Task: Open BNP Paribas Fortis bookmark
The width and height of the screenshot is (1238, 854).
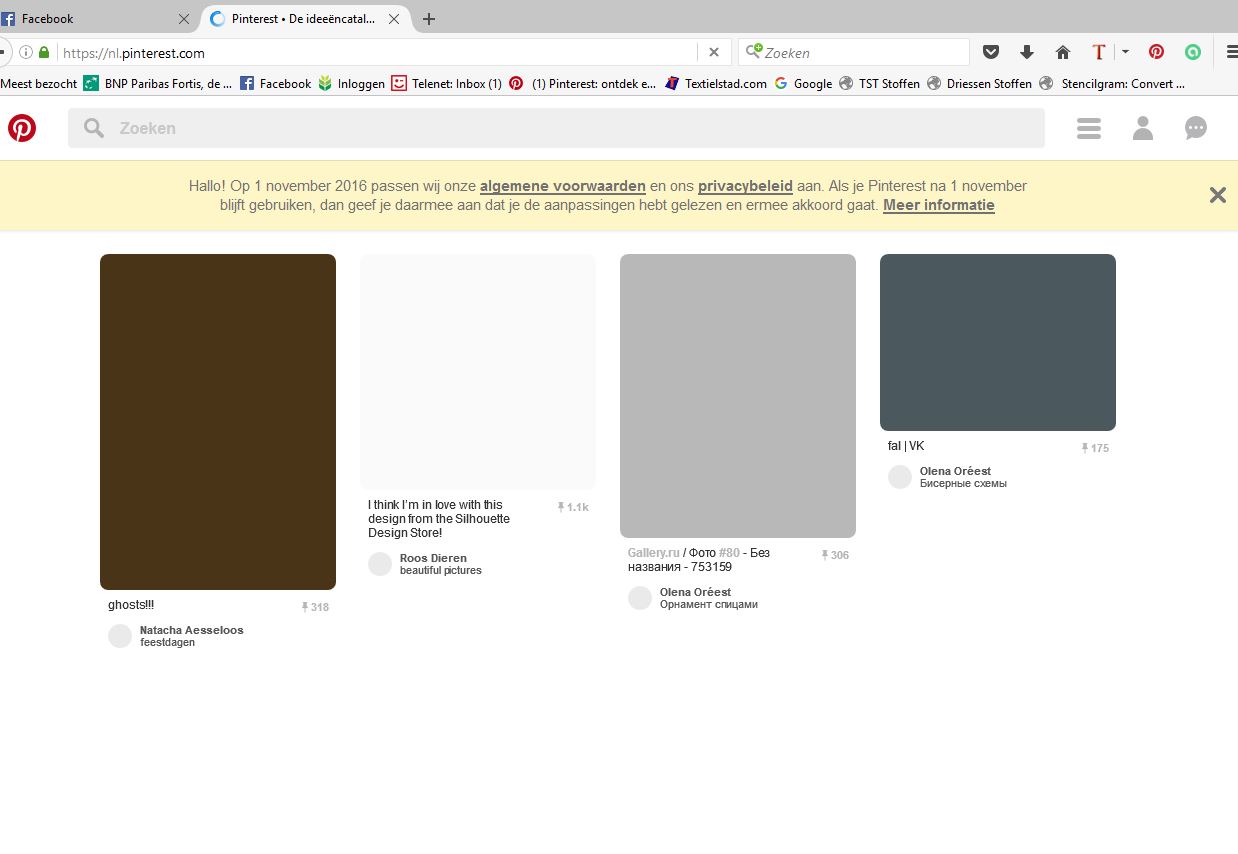Action: pyautogui.click(x=158, y=84)
